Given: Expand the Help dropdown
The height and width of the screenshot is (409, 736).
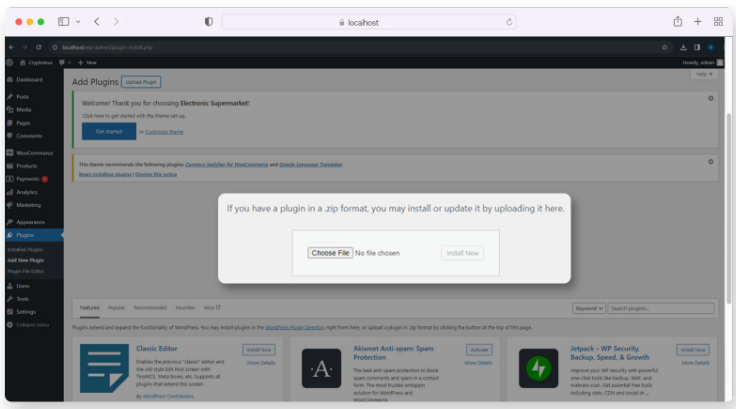Looking at the screenshot, I should pos(703,74).
